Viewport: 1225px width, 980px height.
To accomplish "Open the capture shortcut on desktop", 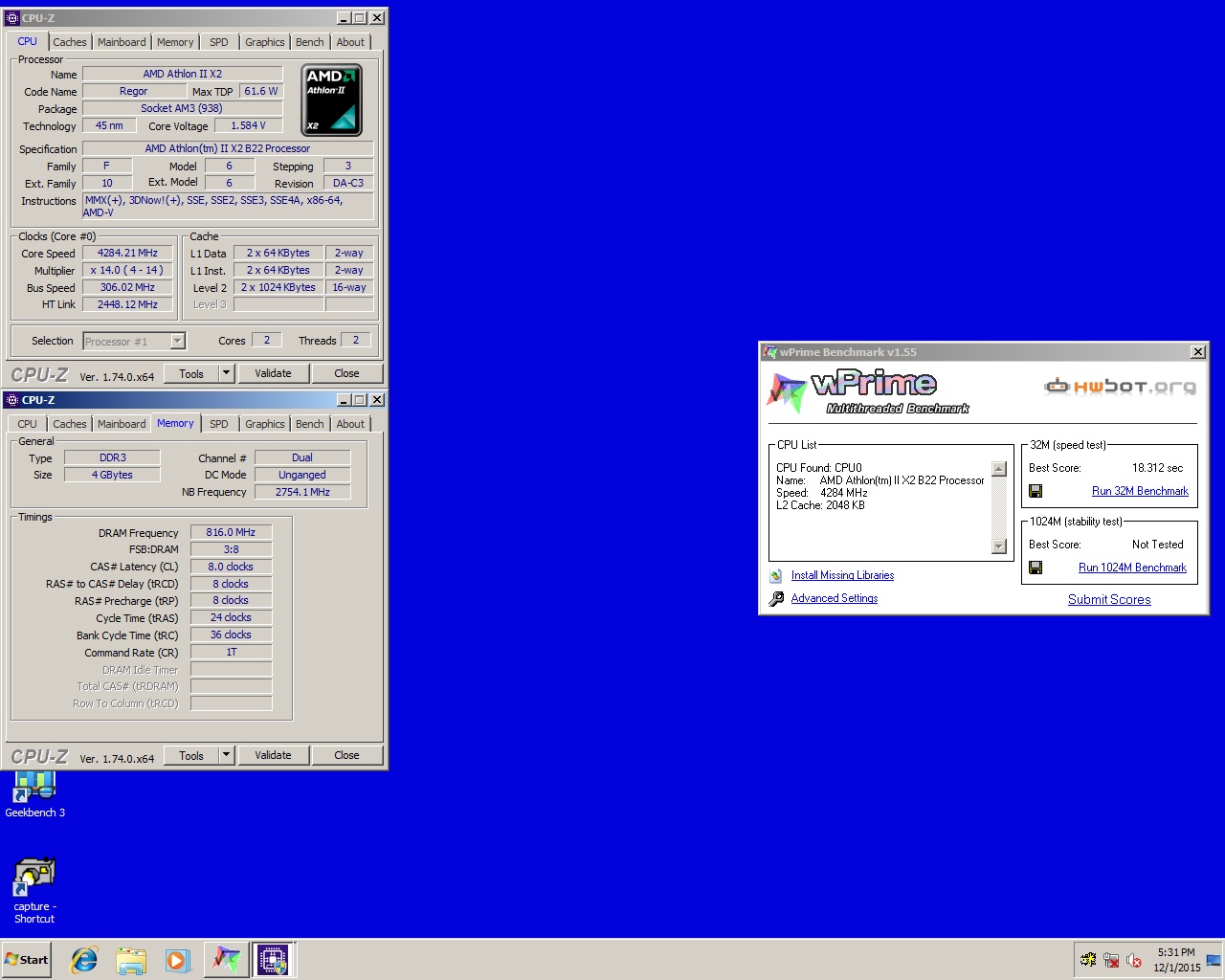I will 34,890.
